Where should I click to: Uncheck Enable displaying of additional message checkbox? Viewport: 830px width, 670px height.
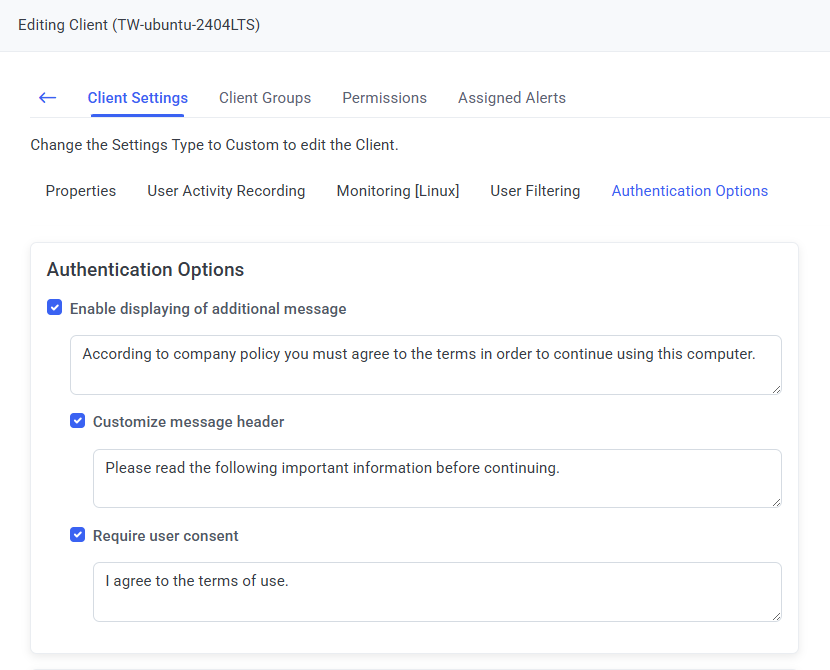[55, 308]
